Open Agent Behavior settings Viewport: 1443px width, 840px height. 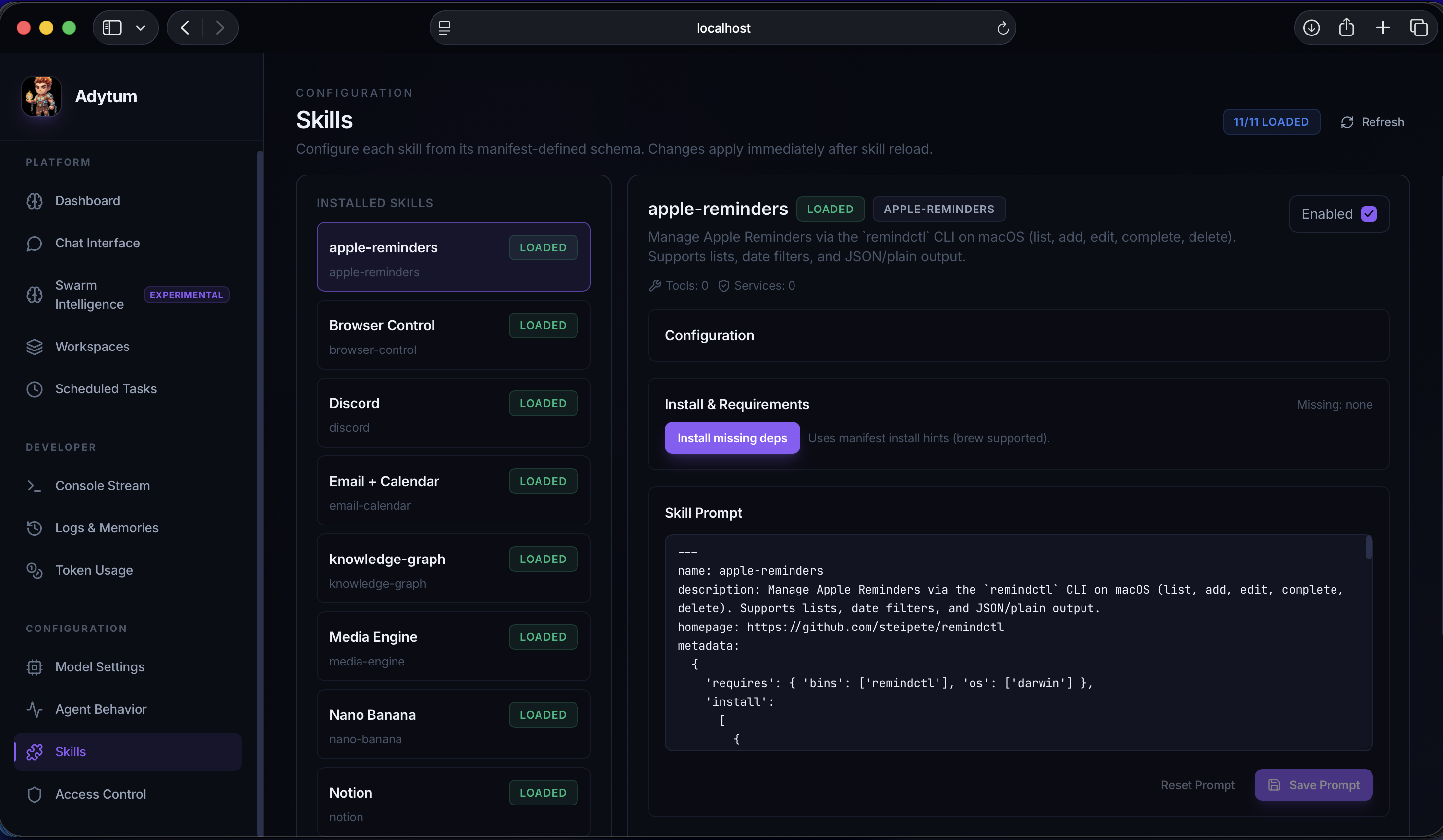tap(101, 709)
